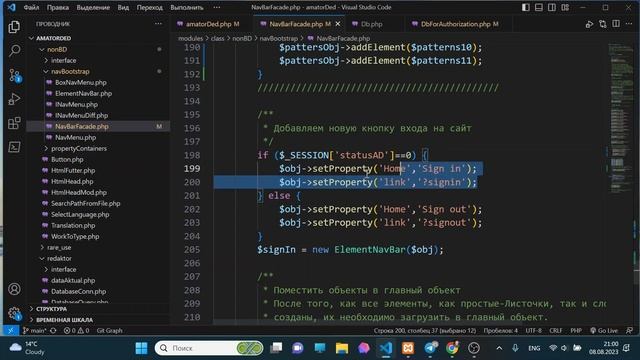640x360 pixels.
Task: Open the menu bar overflow ellipsis
Action: [x=217, y=7]
